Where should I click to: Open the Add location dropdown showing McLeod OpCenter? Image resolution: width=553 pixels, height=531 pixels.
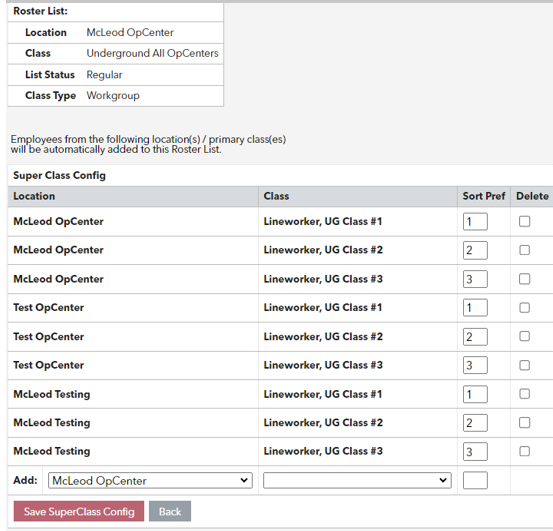tap(150, 480)
